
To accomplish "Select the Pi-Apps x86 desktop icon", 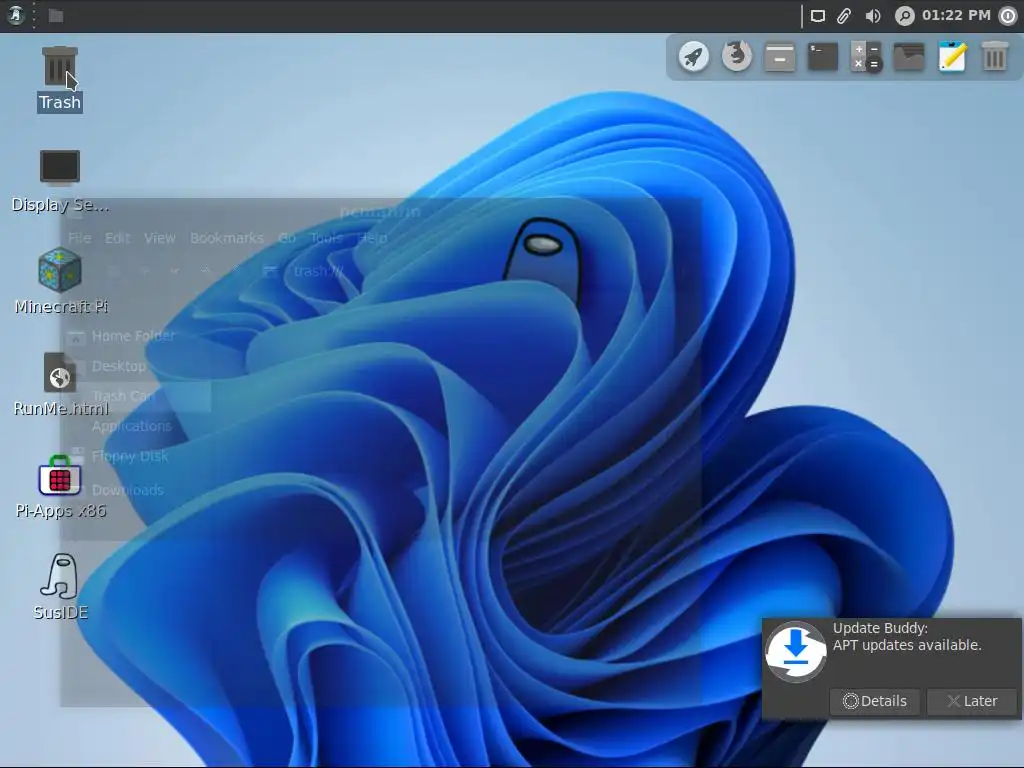I will (x=60, y=487).
